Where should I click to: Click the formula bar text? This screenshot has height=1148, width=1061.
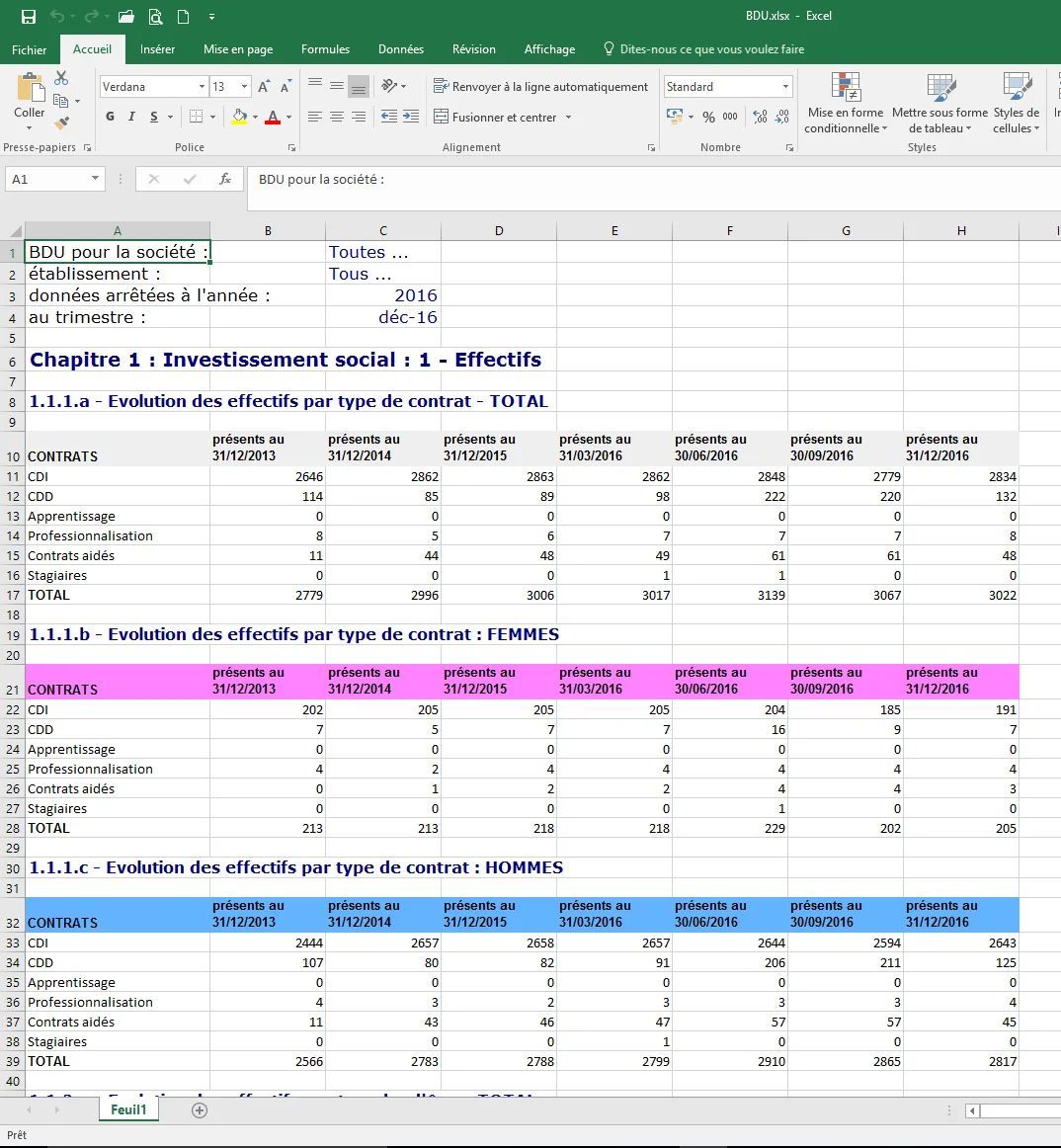(x=321, y=180)
